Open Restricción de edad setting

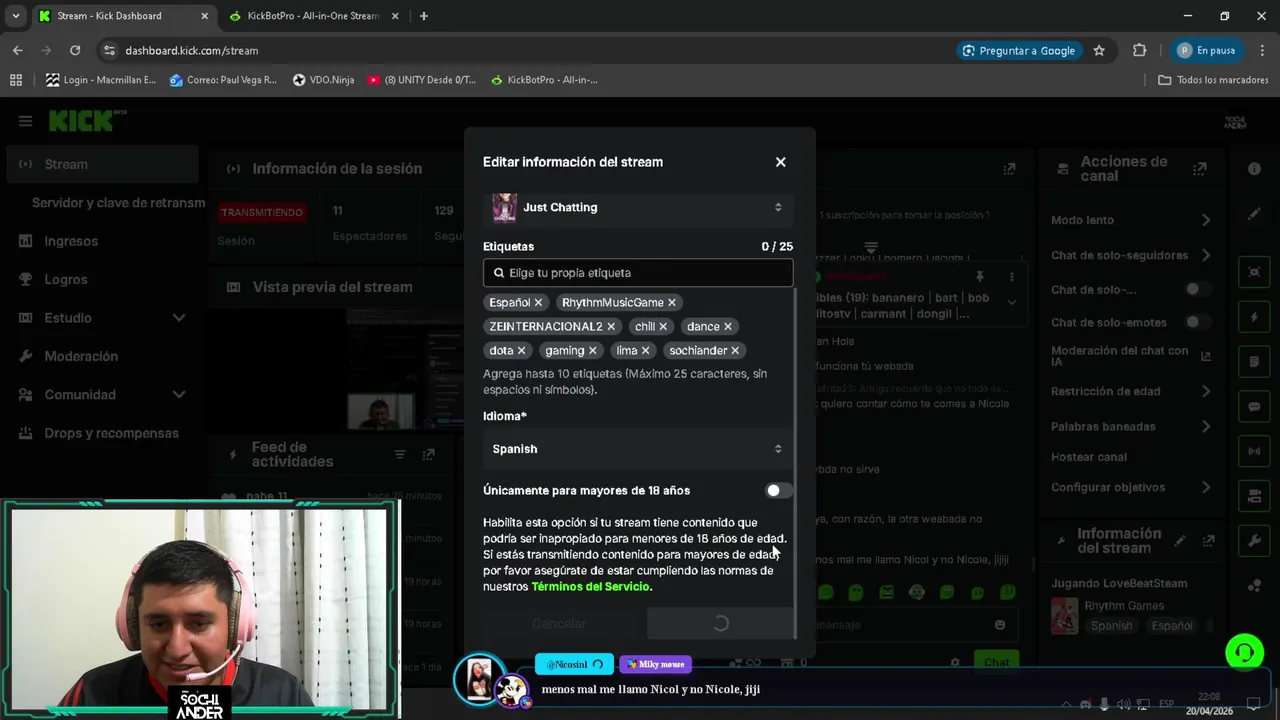pyautogui.click(x=1131, y=391)
